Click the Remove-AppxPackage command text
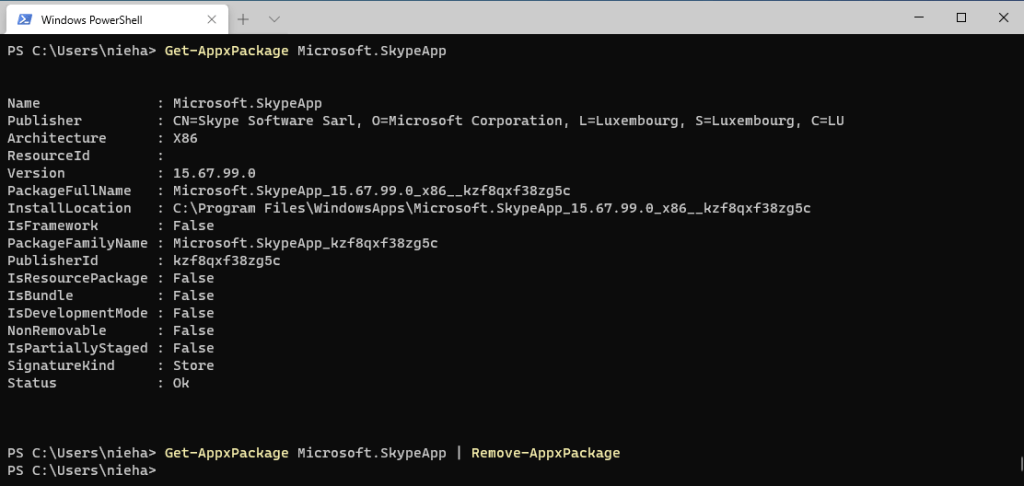The image size is (1024, 486). pyautogui.click(x=545, y=453)
